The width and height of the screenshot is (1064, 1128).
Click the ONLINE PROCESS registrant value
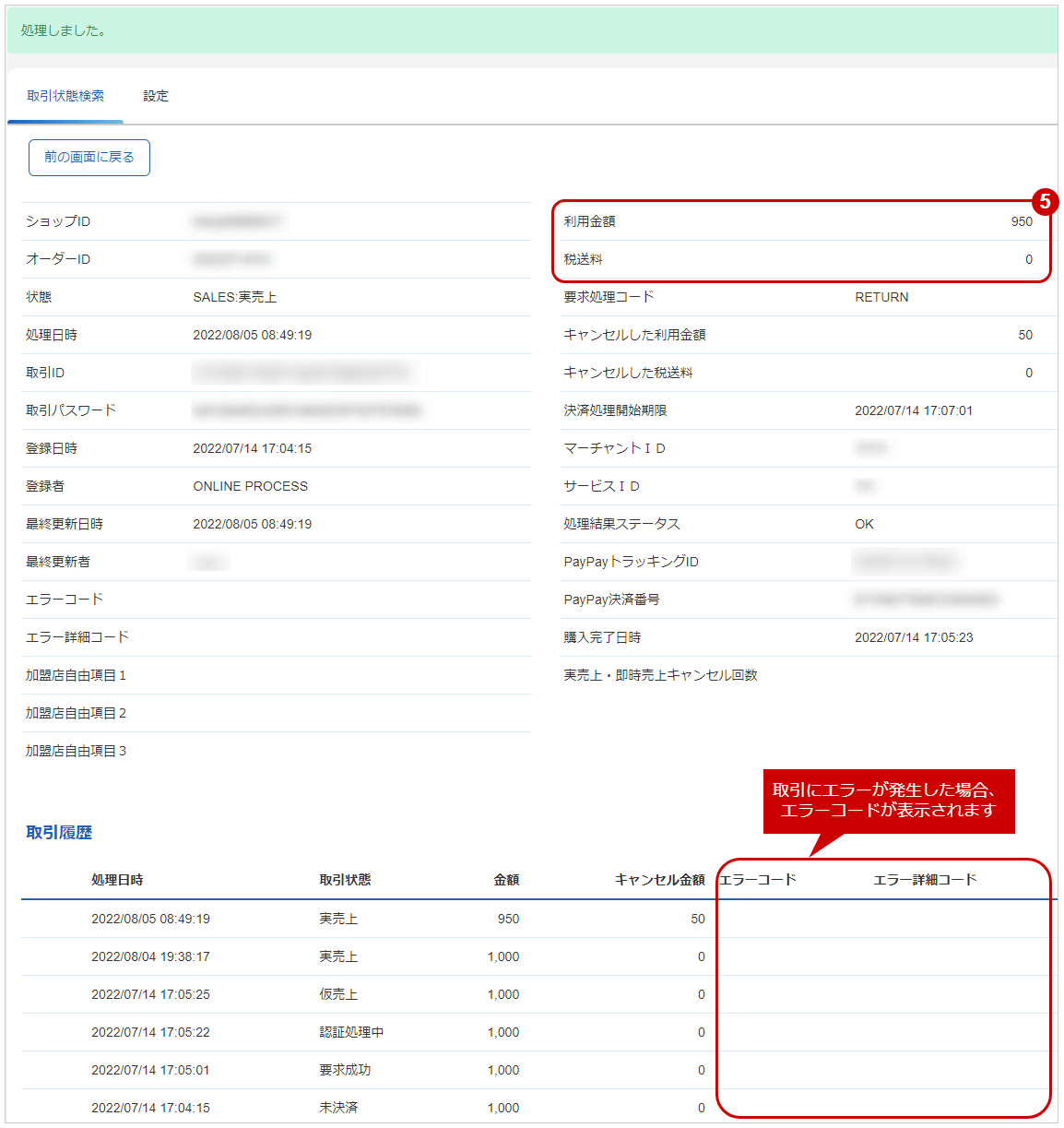coord(251,486)
